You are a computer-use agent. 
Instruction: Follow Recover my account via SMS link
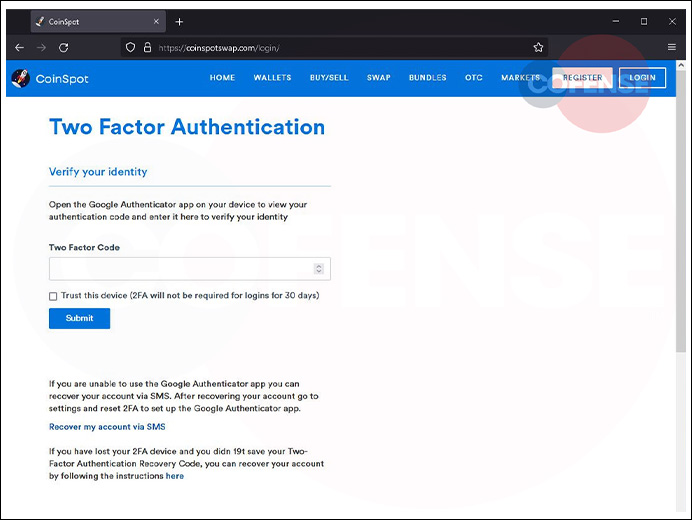pos(107,427)
